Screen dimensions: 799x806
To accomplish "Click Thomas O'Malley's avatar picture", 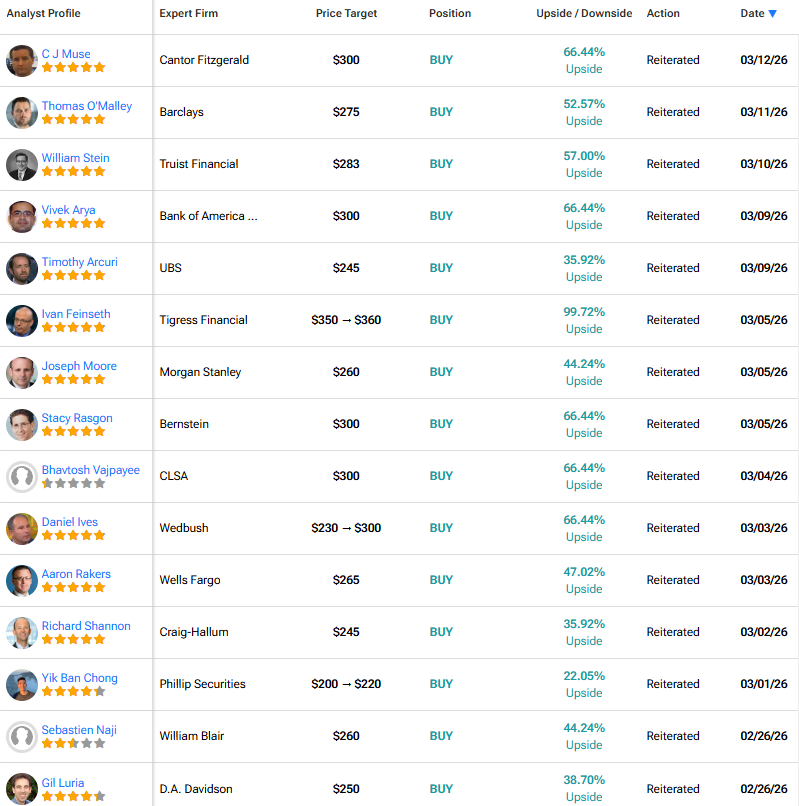I will pos(22,112).
